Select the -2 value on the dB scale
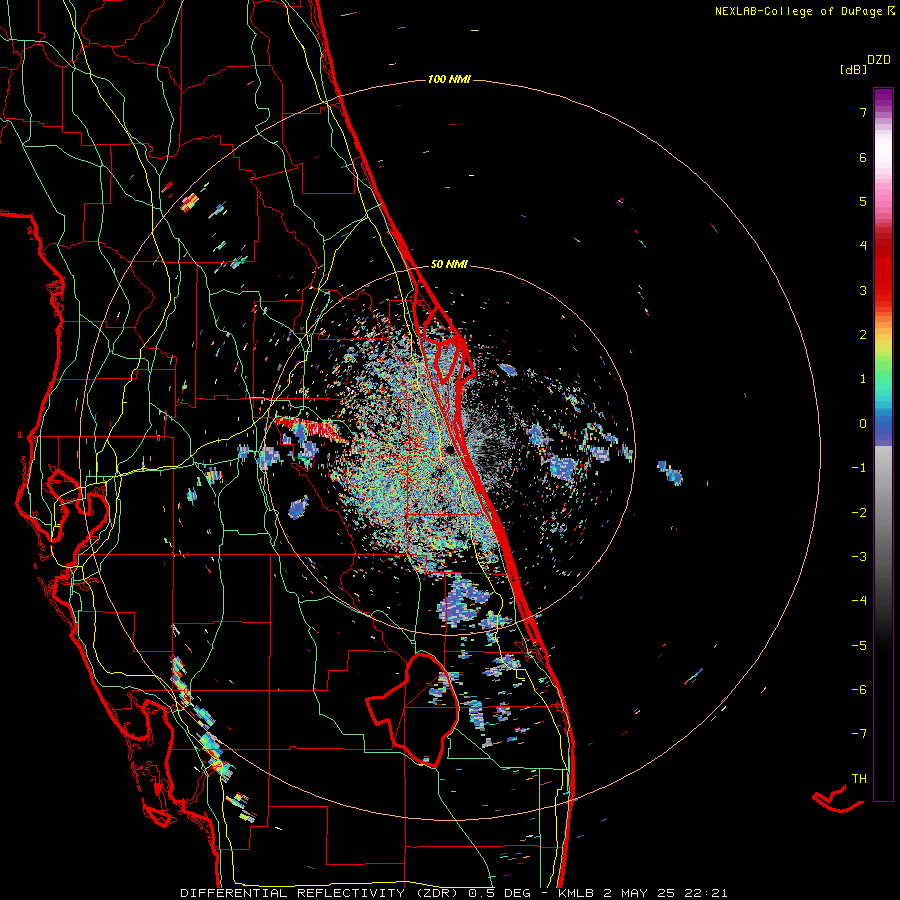This screenshot has height=900, width=900. click(x=859, y=513)
